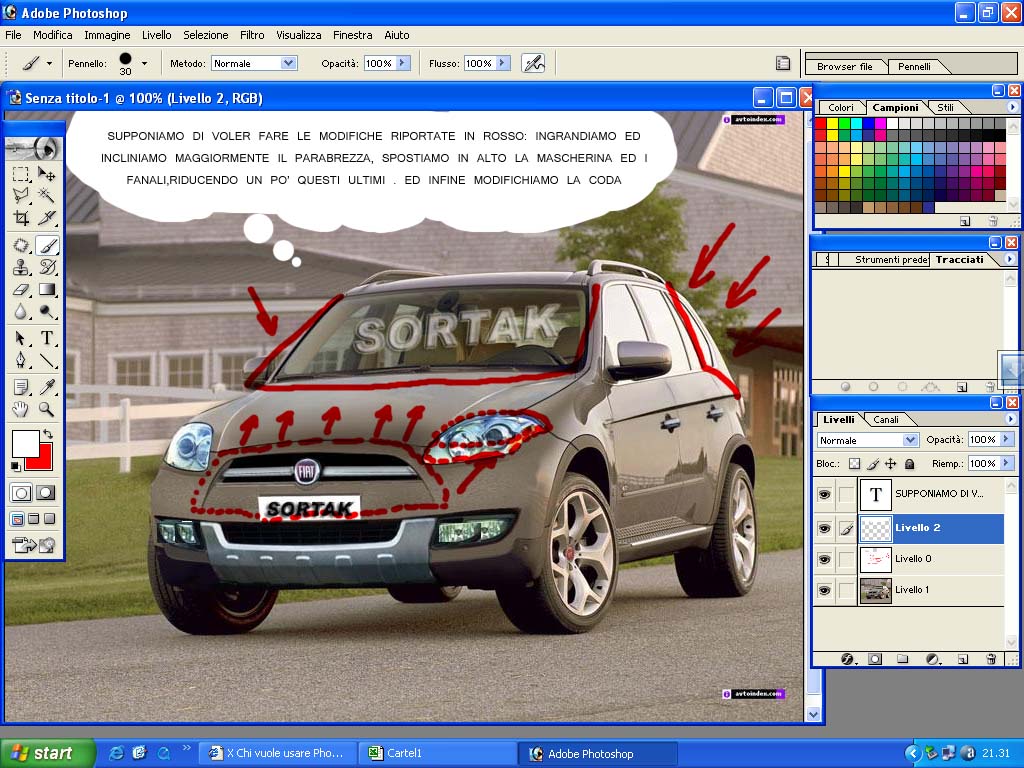Select the Zoom magnifier tool
The height and width of the screenshot is (768, 1024).
click(x=46, y=409)
